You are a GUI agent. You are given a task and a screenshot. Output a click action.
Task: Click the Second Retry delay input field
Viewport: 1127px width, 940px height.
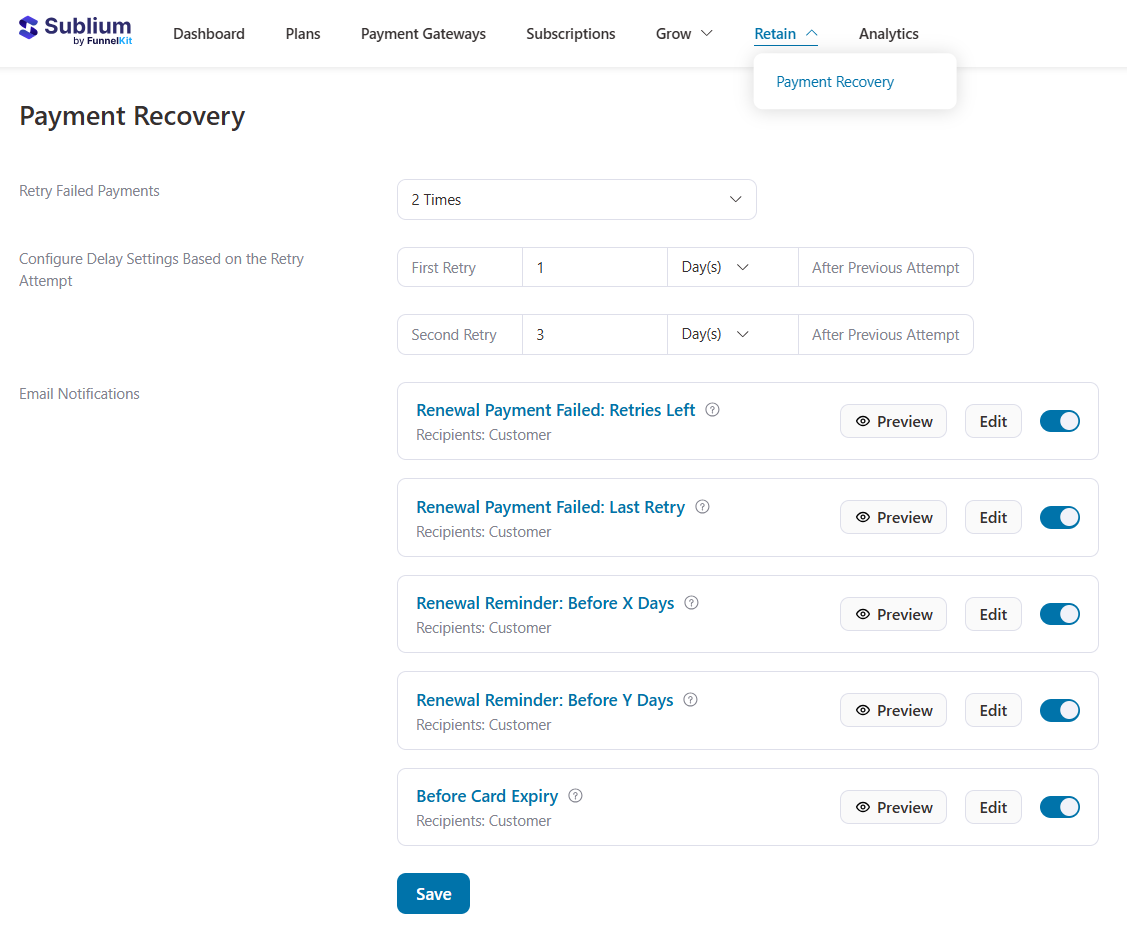point(594,334)
